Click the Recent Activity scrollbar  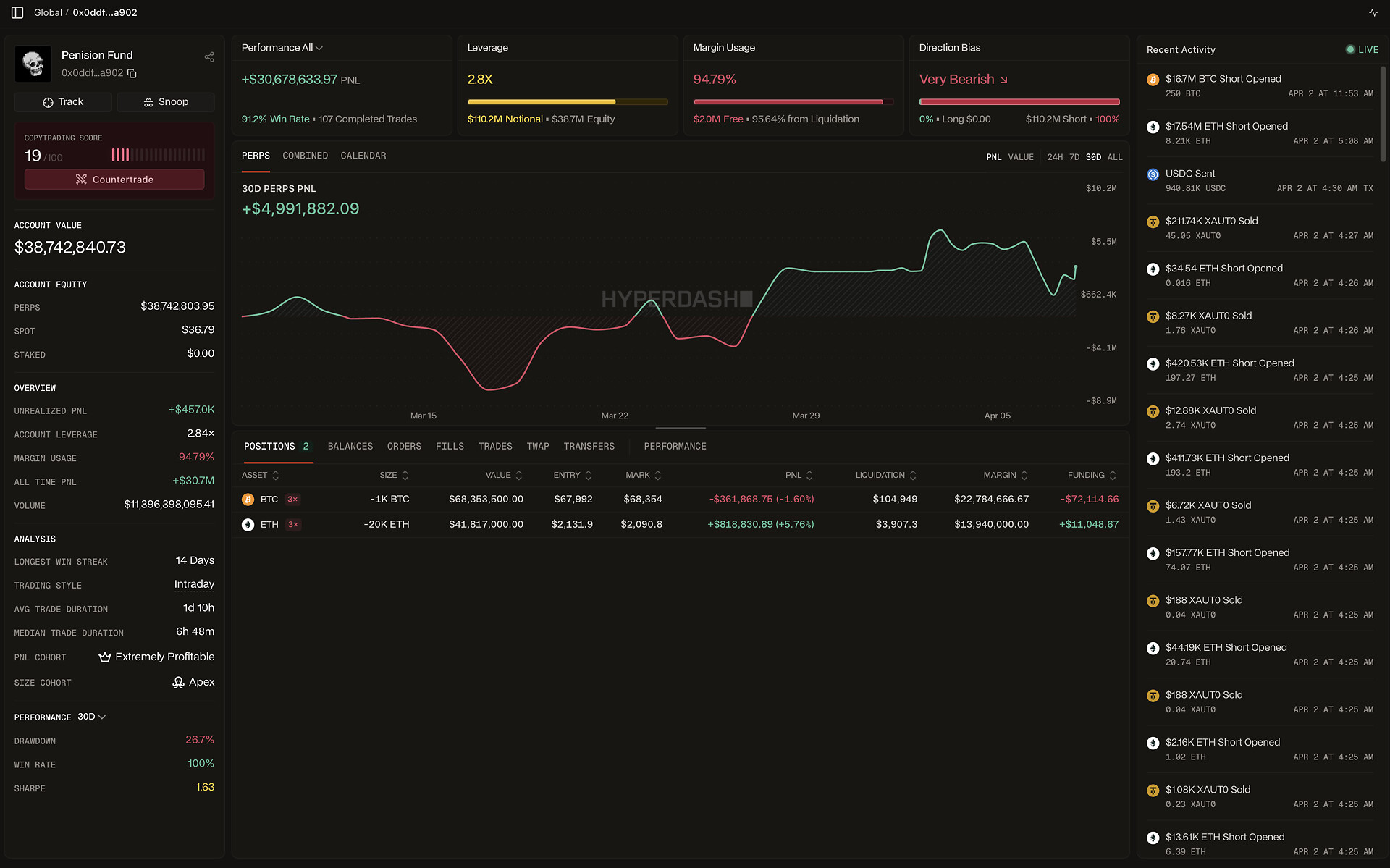(x=1383, y=114)
